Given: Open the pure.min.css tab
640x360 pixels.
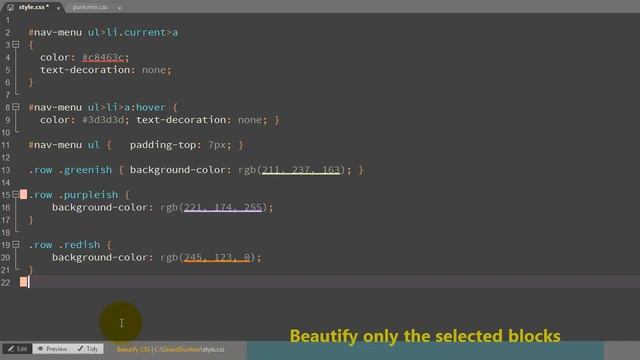Looking at the screenshot, I should (x=90, y=7).
